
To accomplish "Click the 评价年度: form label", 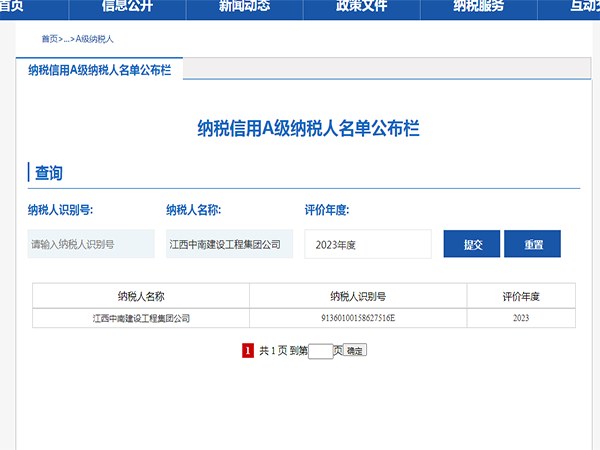I will (x=327, y=210).
